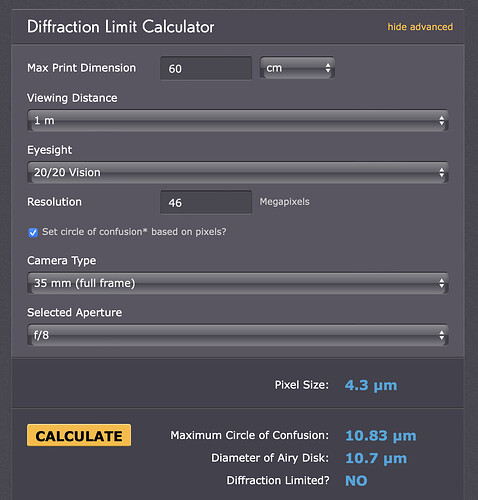478x500 pixels.
Task: Open the Camera Type dropdown showing 35 mm
Action: (x=238, y=283)
